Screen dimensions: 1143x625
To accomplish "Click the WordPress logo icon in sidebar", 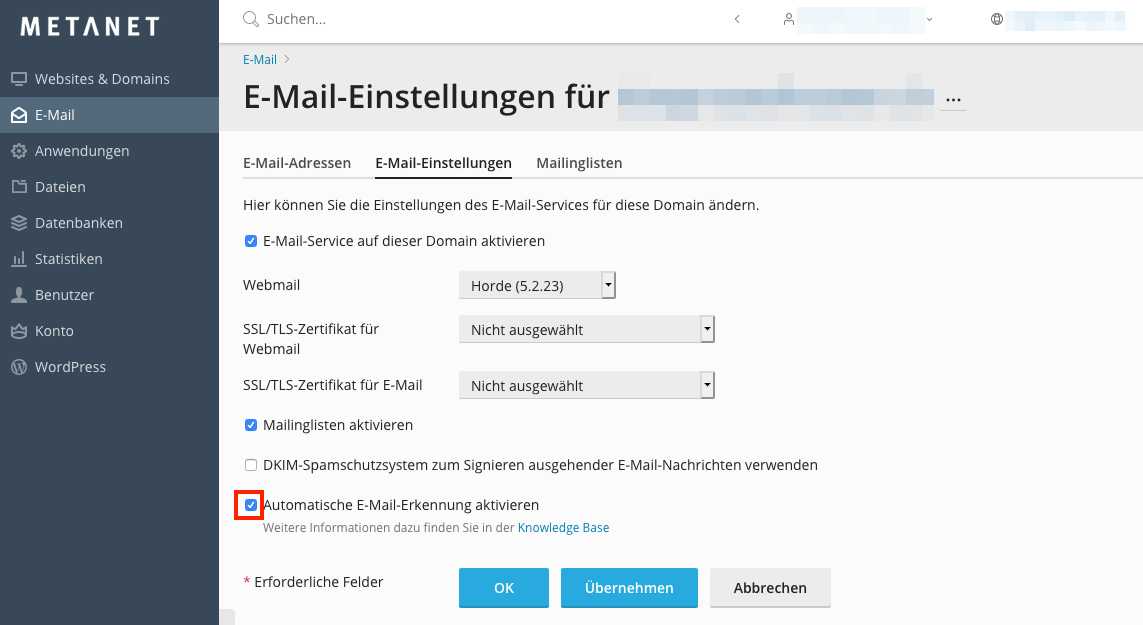I will coord(18,367).
